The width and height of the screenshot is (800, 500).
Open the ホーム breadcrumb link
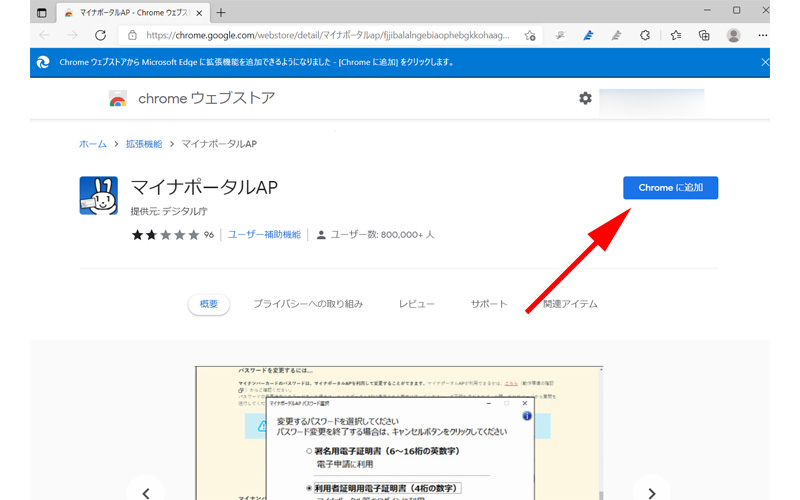pos(93,144)
